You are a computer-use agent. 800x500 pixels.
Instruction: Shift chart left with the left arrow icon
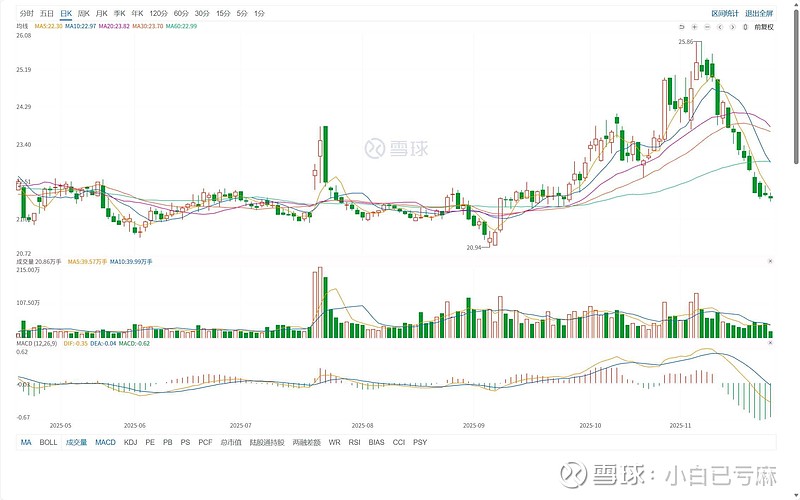(720, 27)
